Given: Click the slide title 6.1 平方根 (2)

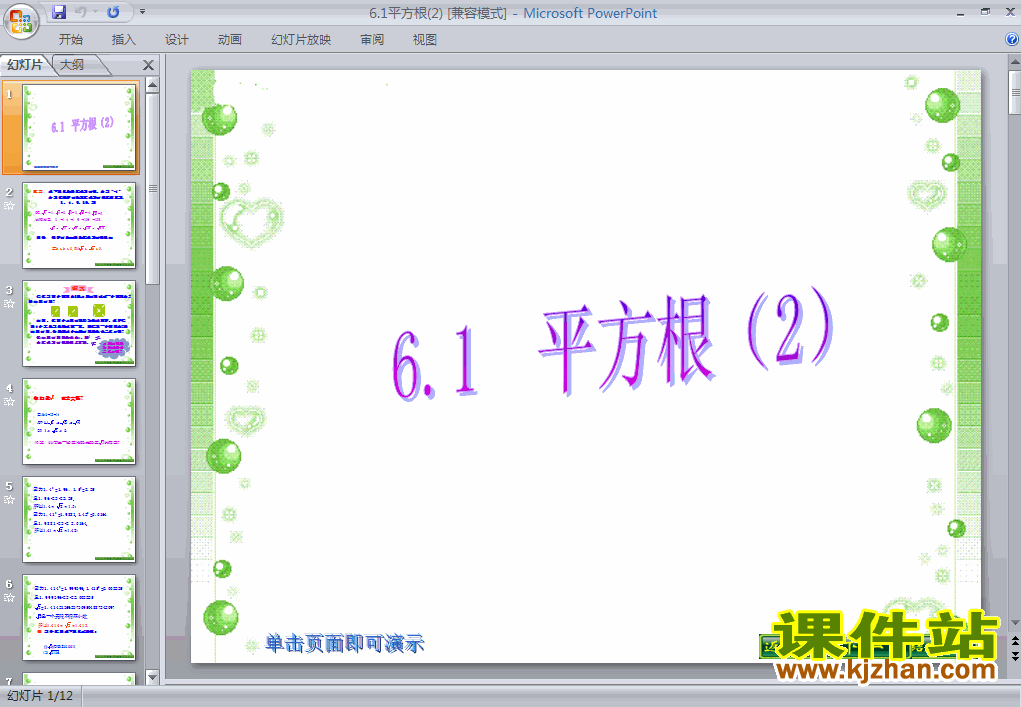Looking at the screenshot, I should click(x=612, y=343).
